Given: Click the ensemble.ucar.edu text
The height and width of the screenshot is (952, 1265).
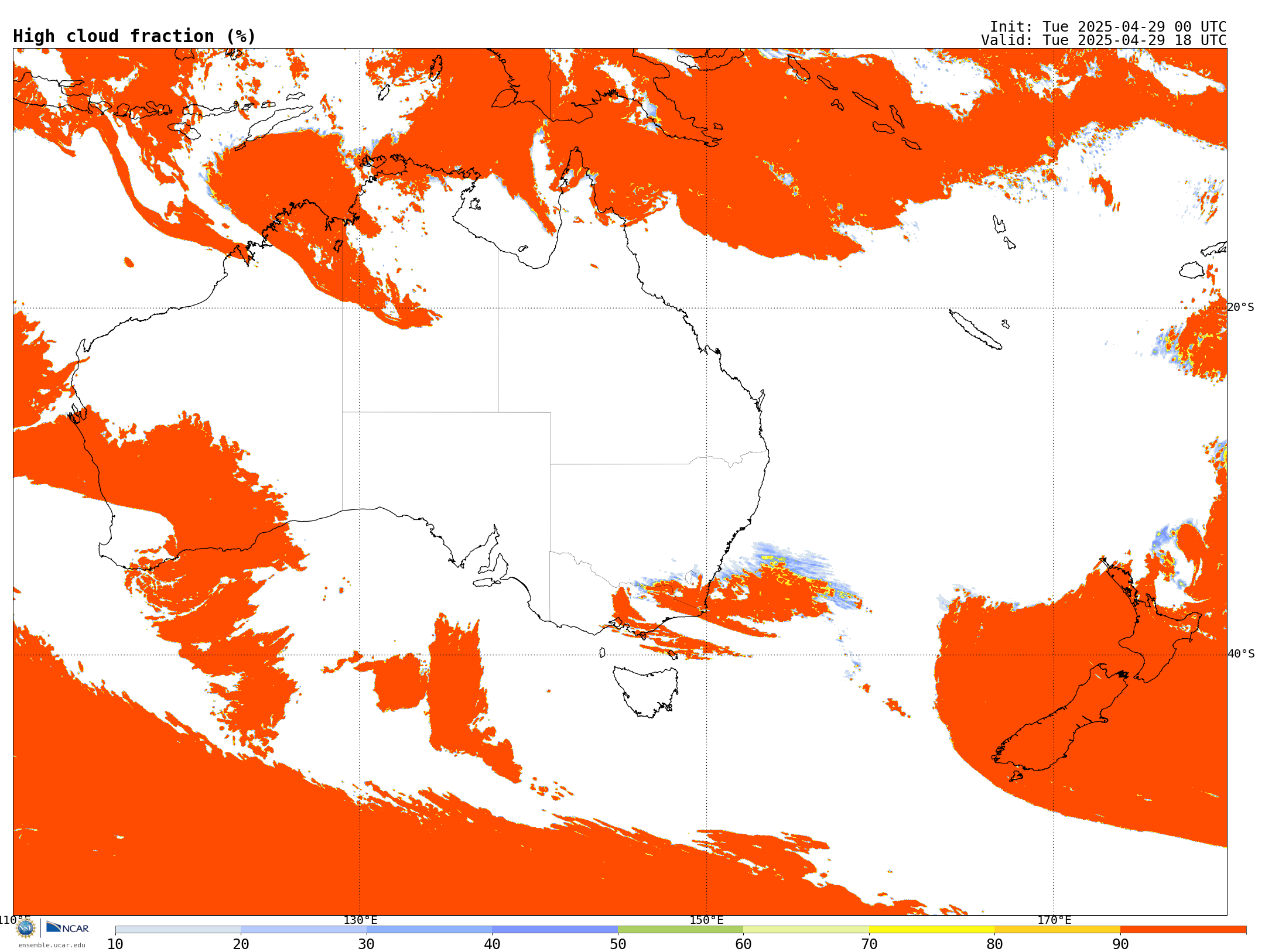Looking at the screenshot, I should [52, 945].
